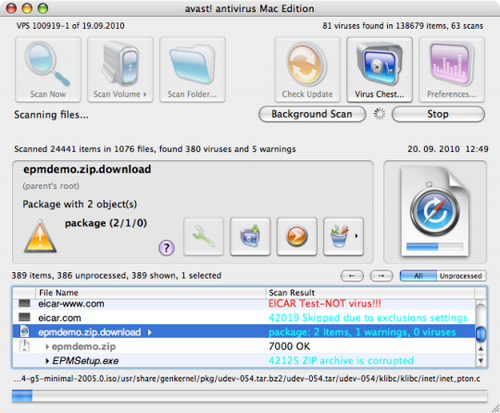
Task: Go to previous item with left arrow
Action: pyautogui.click(x=352, y=276)
